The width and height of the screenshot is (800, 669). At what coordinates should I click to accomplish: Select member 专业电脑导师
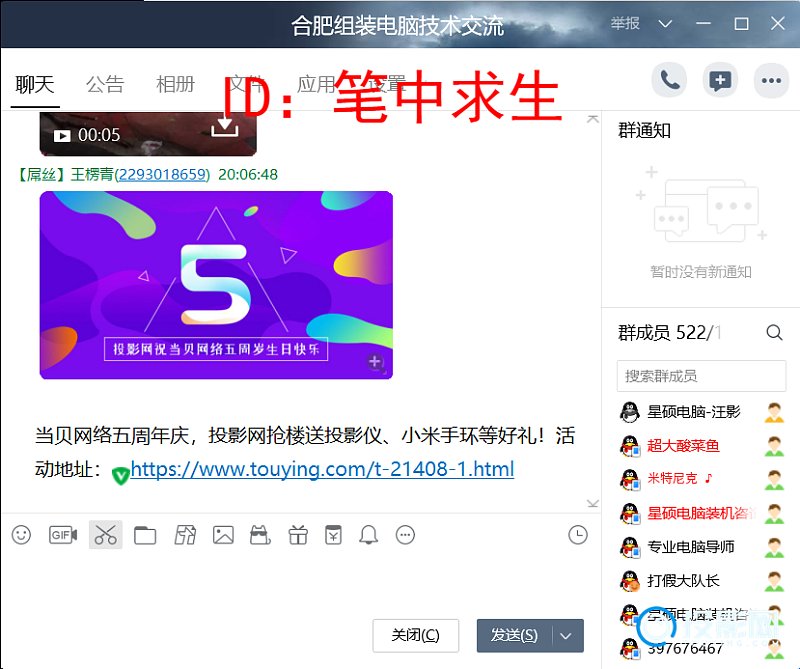691,547
